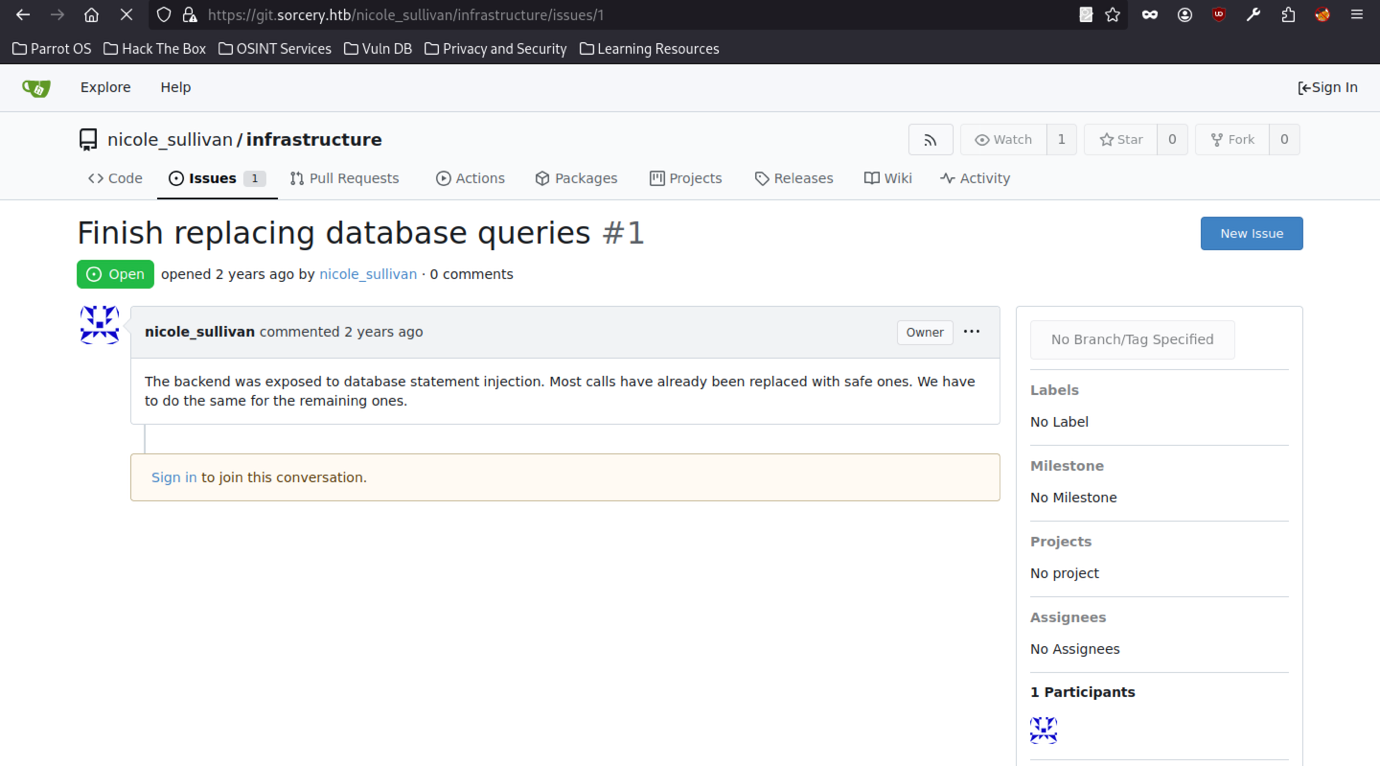Viewport: 1380px width, 766px height.
Task: Open the browser hamburger menu
Action: coord(1357,15)
